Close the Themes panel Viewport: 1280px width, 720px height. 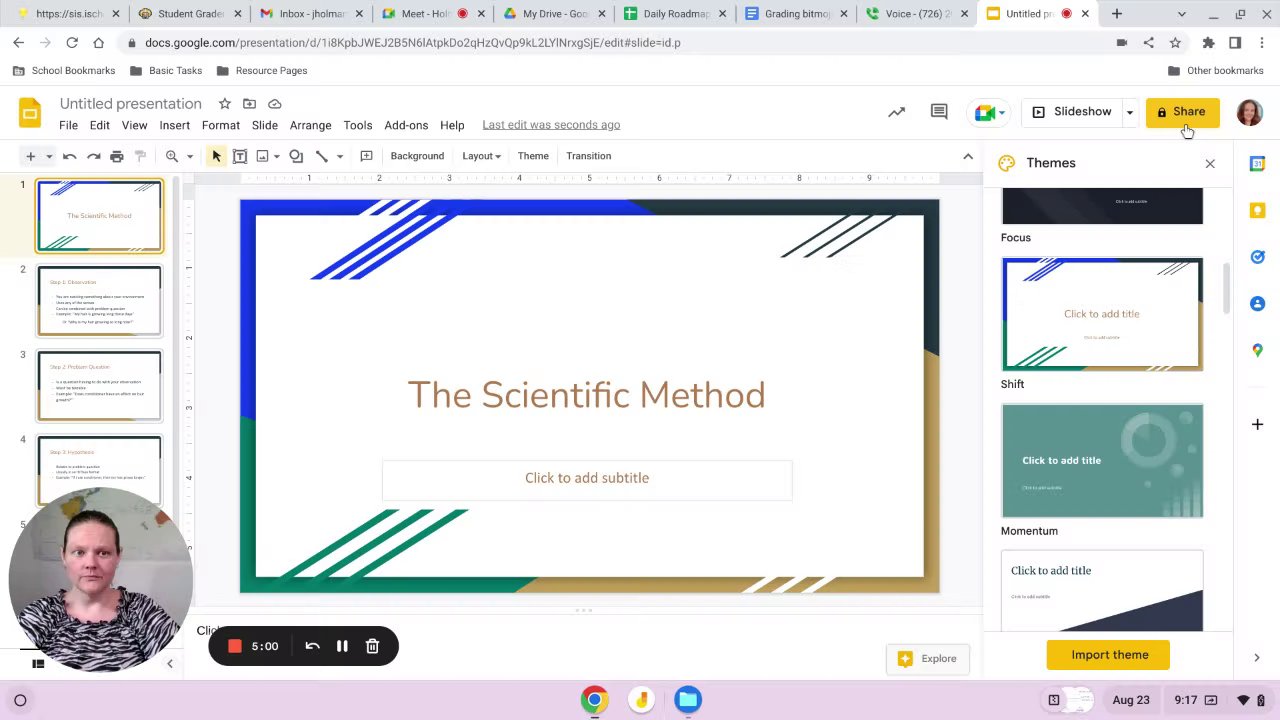pyautogui.click(x=1210, y=163)
